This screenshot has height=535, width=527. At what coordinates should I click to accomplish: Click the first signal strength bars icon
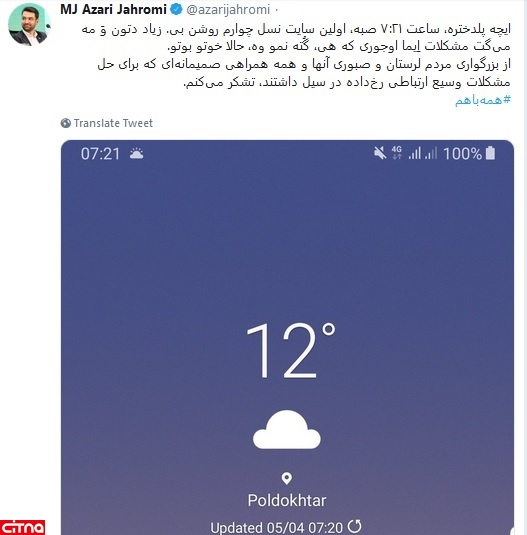point(415,153)
